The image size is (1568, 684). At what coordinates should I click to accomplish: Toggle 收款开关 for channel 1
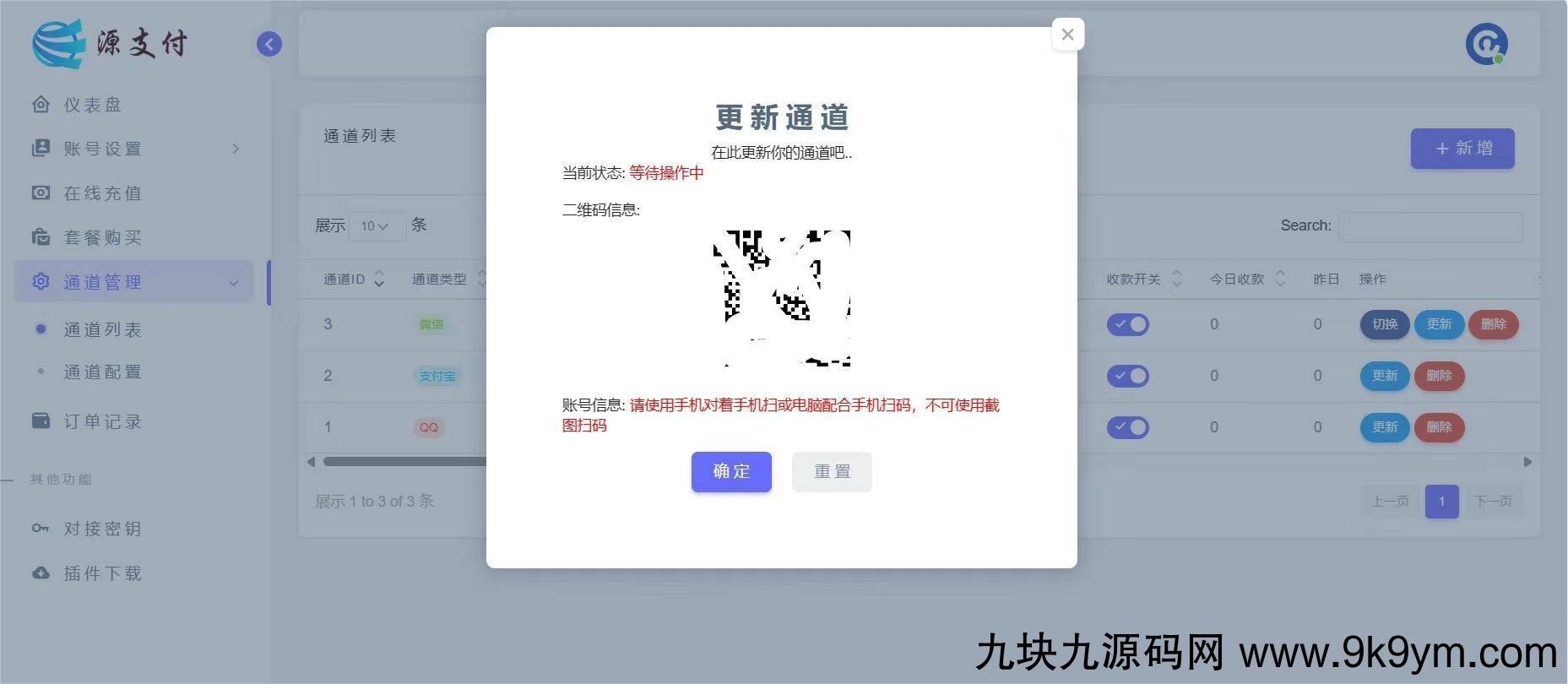1128,427
